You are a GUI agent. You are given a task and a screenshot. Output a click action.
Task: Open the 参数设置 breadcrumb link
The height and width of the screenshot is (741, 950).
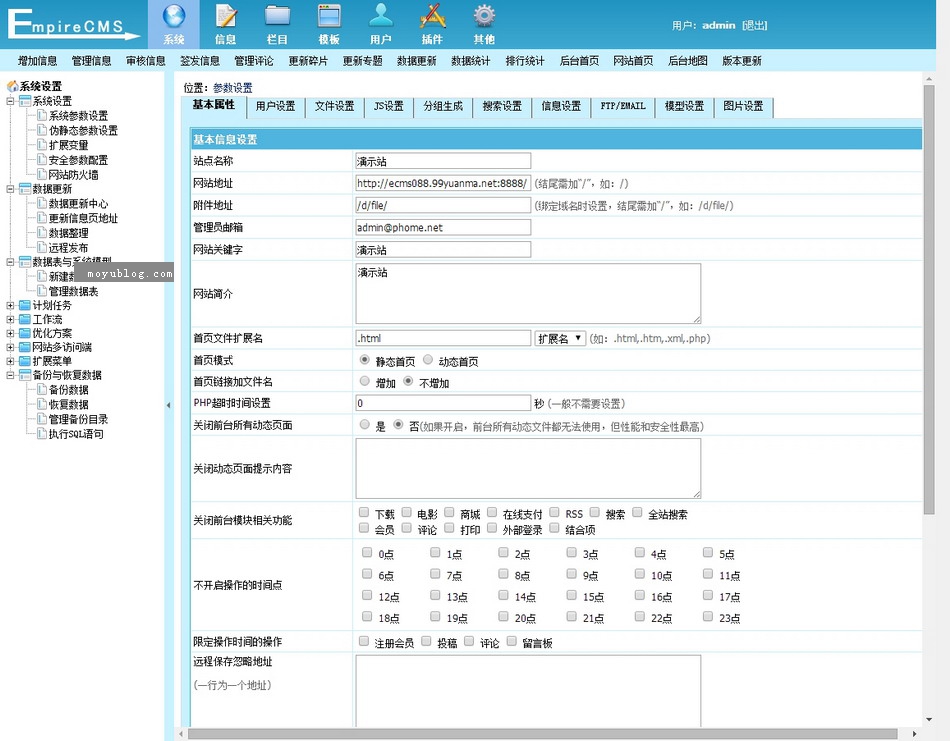[x=233, y=88]
